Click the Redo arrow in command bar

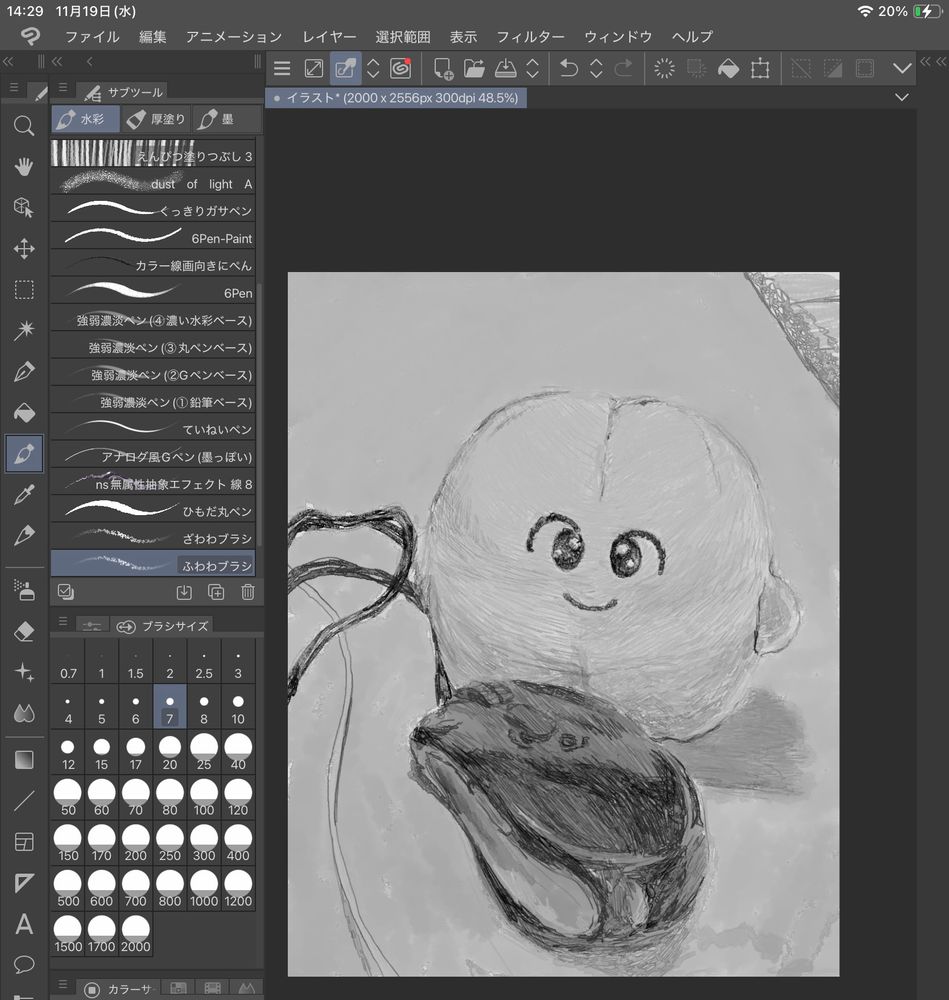click(x=623, y=68)
